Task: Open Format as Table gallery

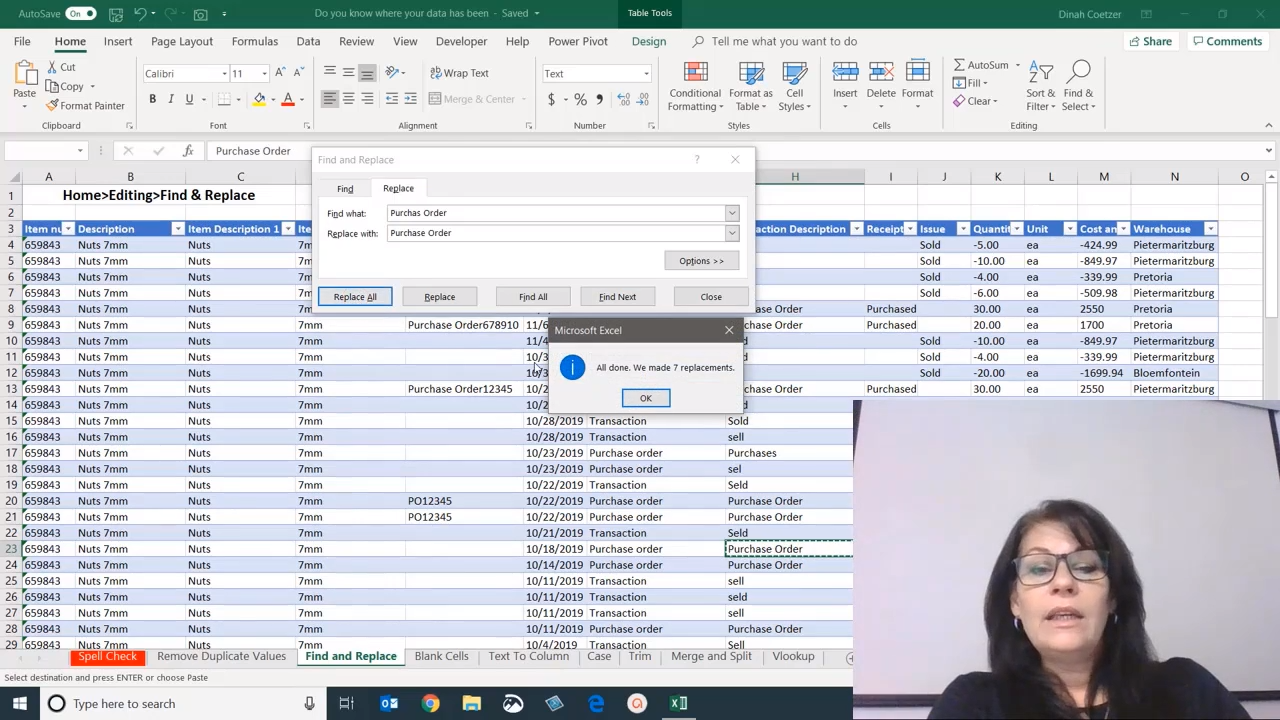Action: [x=751, y=87]
